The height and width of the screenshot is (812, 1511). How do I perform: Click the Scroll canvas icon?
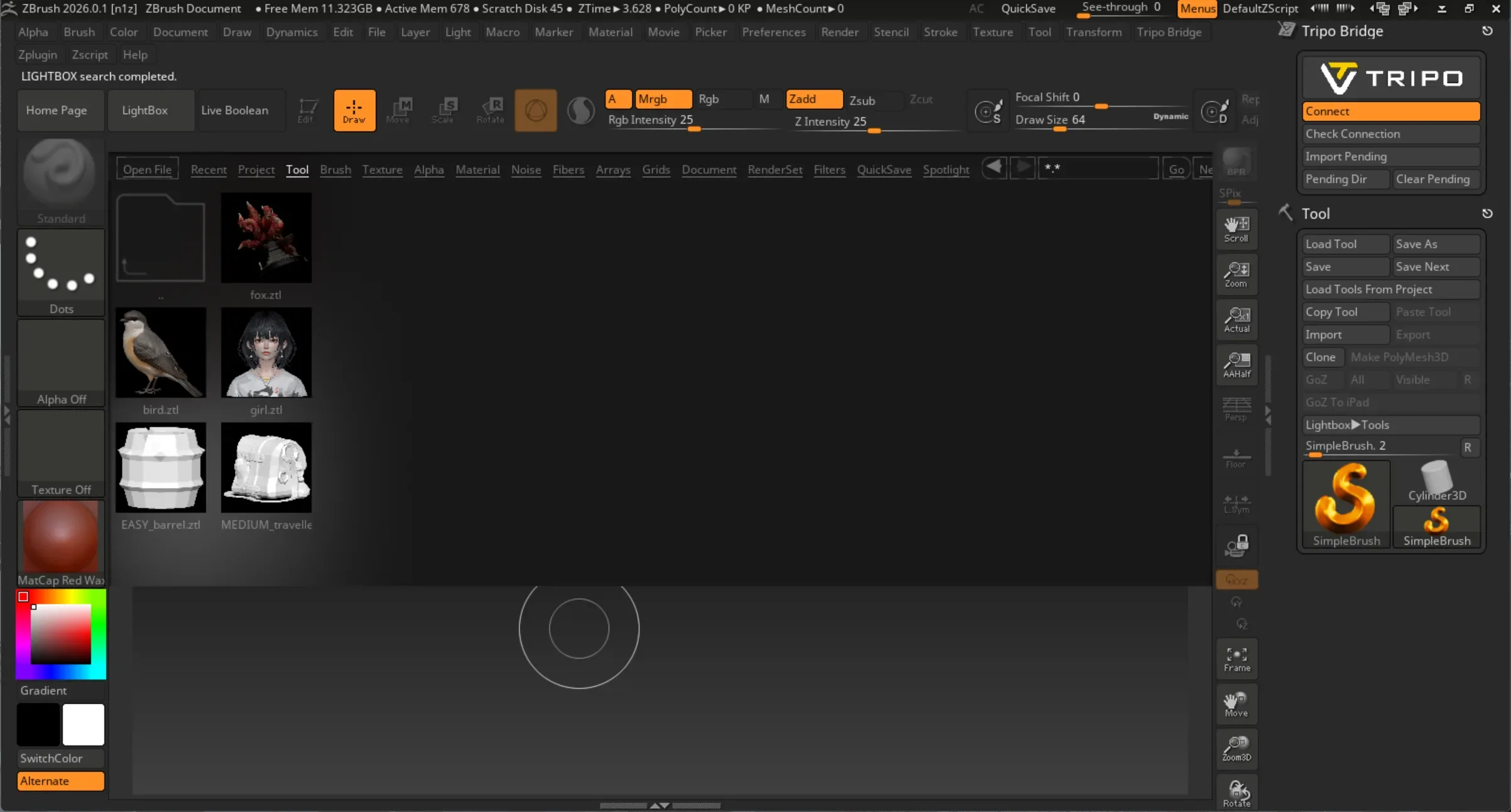tap(1236, 229)
